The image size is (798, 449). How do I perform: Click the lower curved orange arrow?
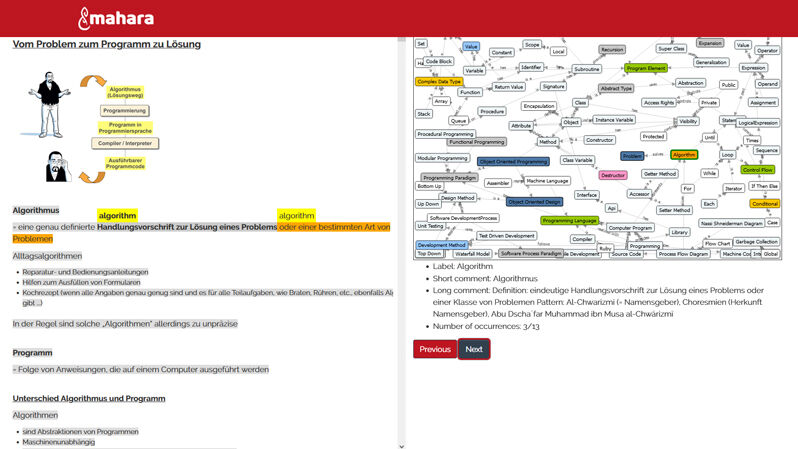(x=92, y=174)
